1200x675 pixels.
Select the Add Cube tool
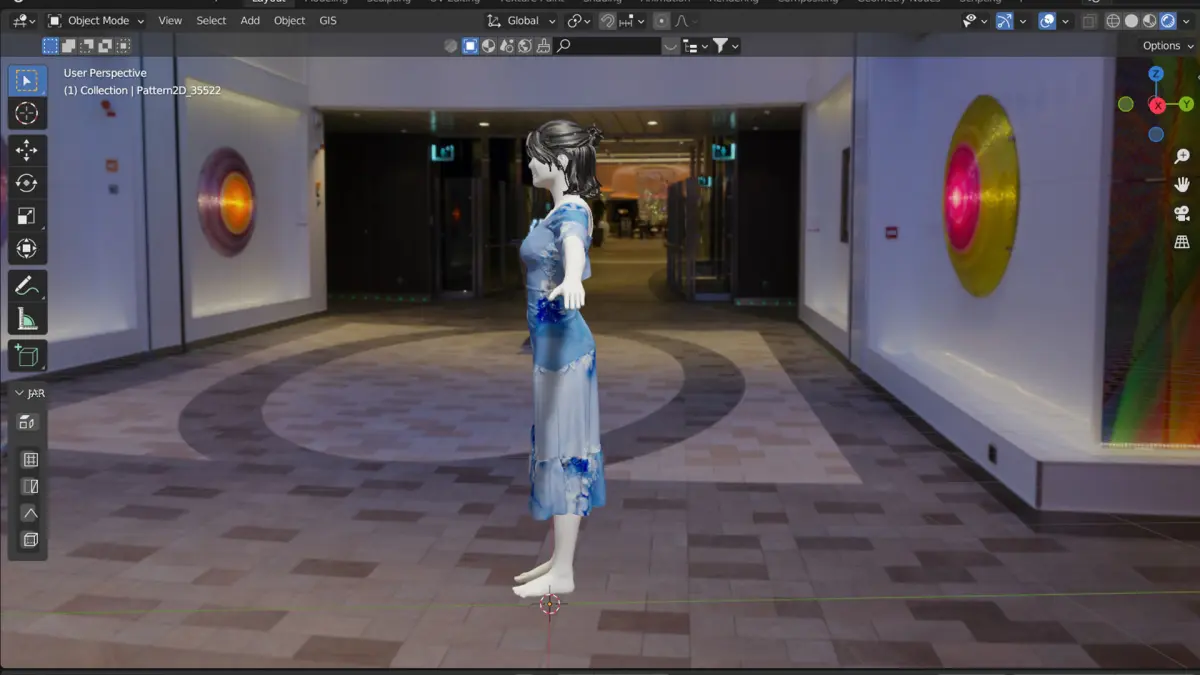tap(27, 356)
